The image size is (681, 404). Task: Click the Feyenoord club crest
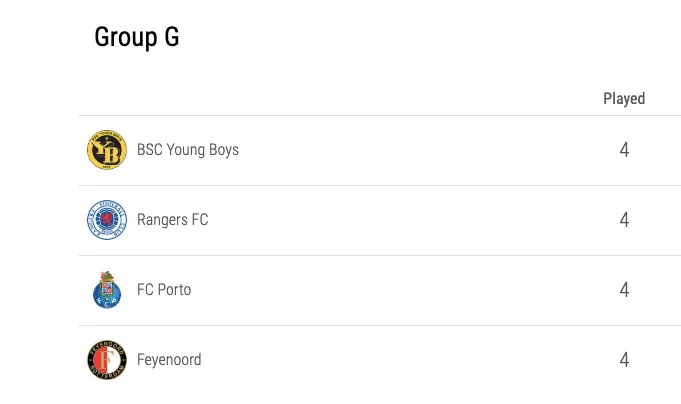click(107, 360)
